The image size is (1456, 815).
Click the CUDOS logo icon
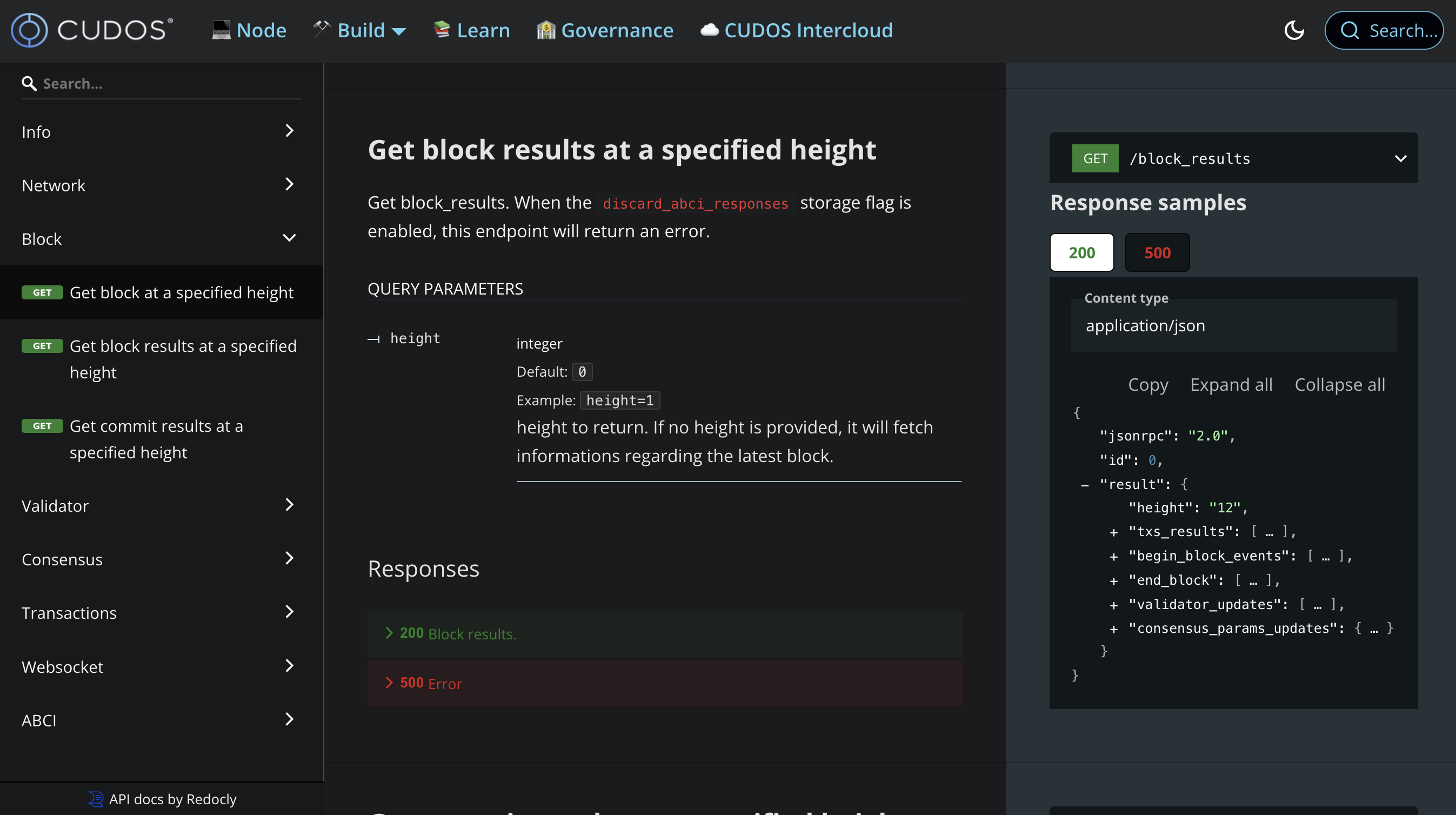click(29, 30)
